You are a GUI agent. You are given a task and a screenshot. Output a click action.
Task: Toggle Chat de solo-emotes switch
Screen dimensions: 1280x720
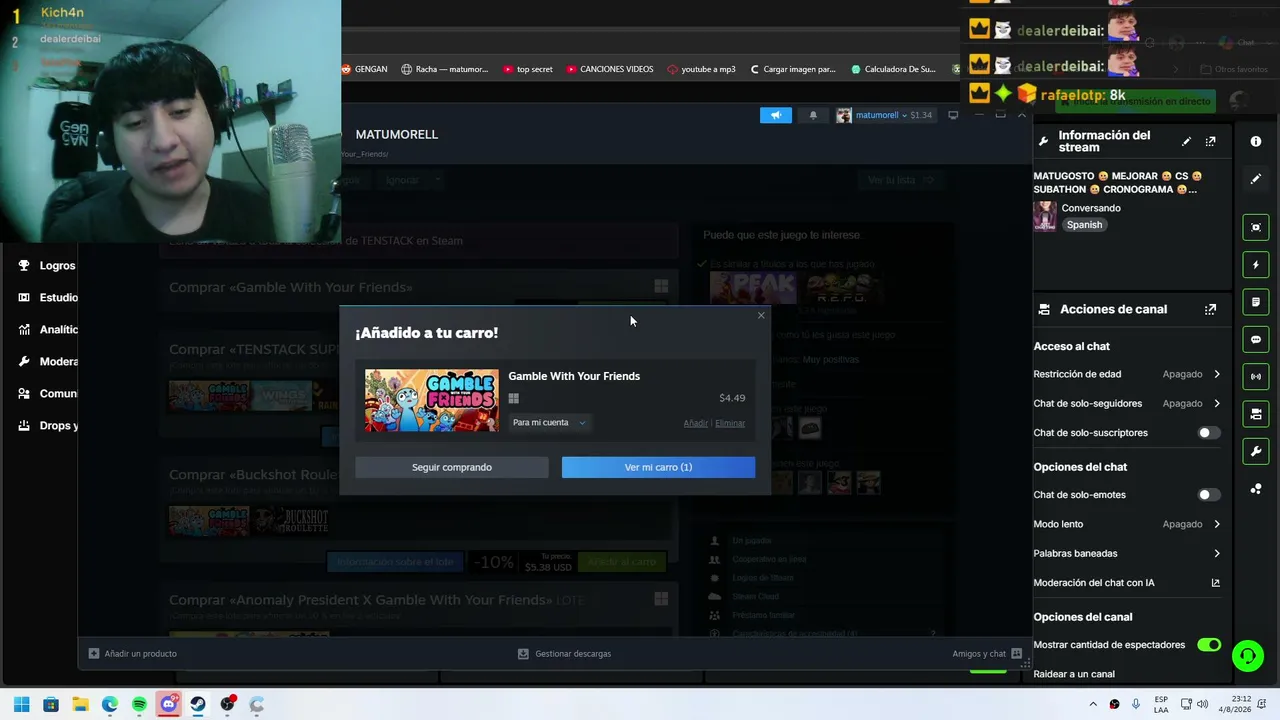tap(1209, 495)
